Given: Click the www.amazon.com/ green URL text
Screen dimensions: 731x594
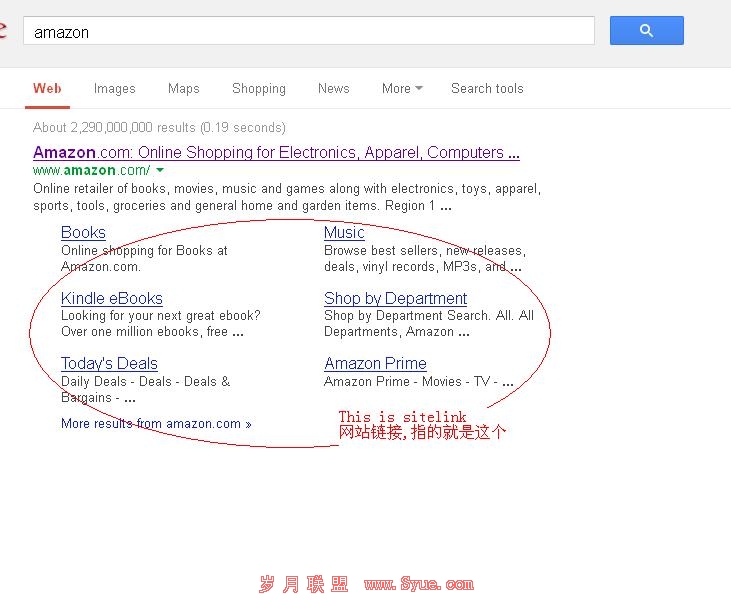Looking at the screenshot, I should click(x=92, y=170).
